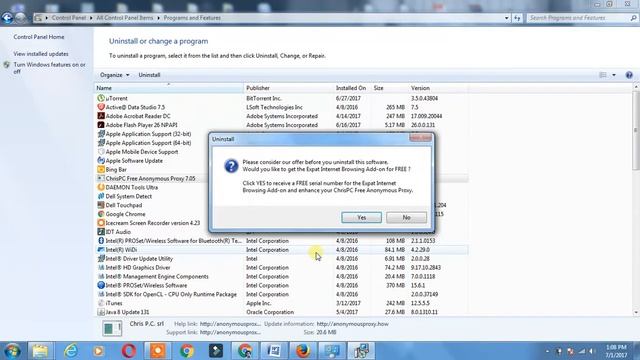Viewport: 640px width, 360px height.
Task: Click the question mark icon in the dialog
Action: coord(231,166)
